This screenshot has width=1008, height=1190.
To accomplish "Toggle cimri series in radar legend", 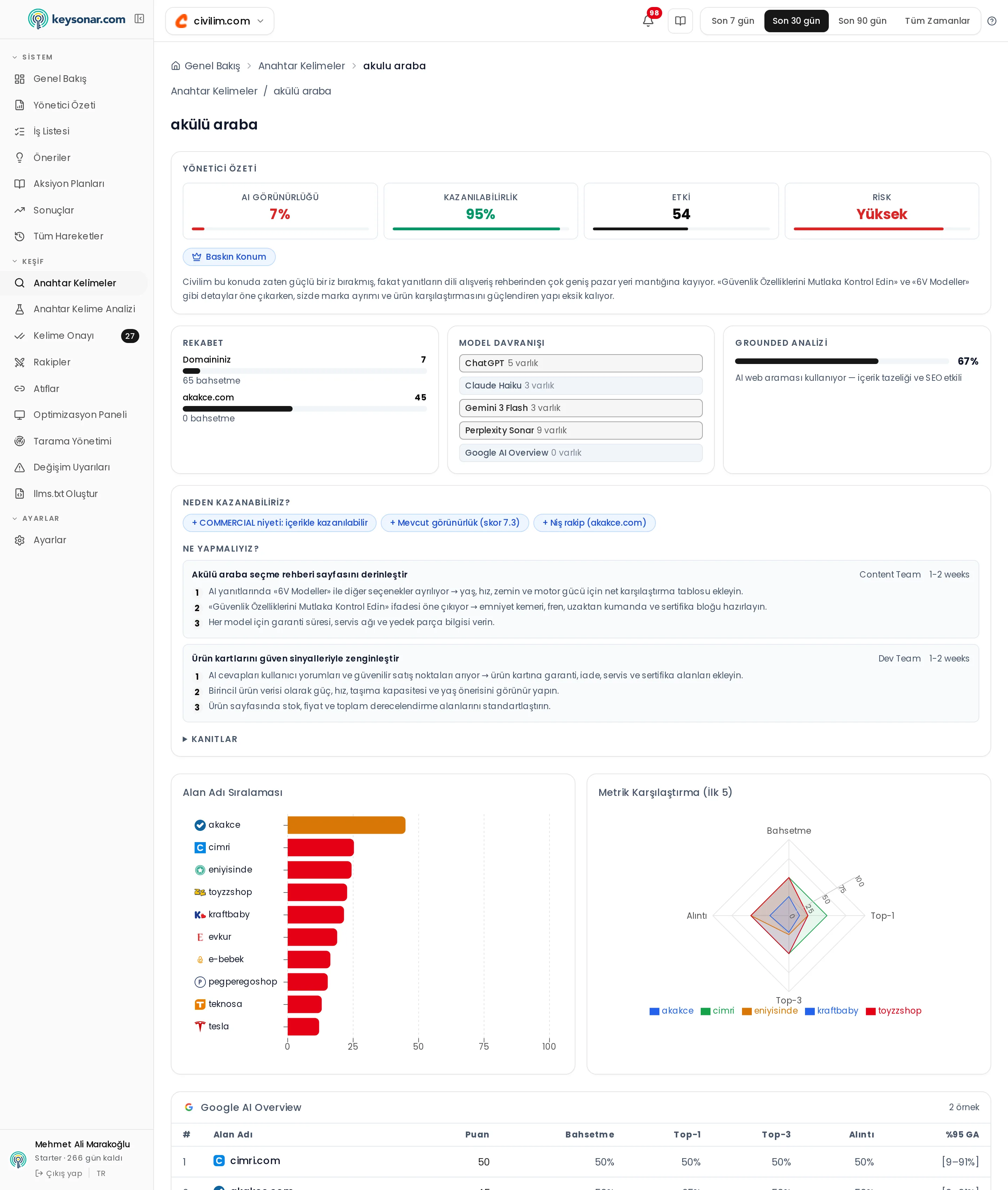I will pyautogui.click(x=717, y=1010).
